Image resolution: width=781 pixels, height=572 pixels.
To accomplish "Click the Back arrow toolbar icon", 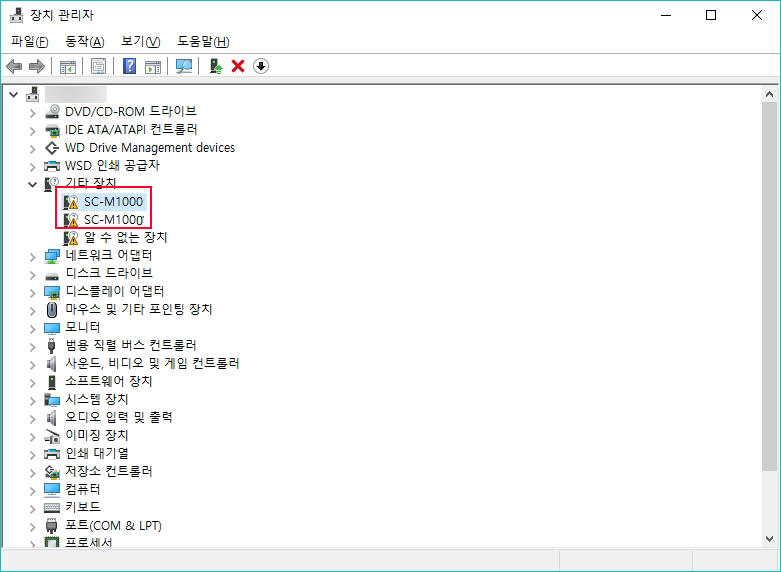I will click(x=14, y=66).
